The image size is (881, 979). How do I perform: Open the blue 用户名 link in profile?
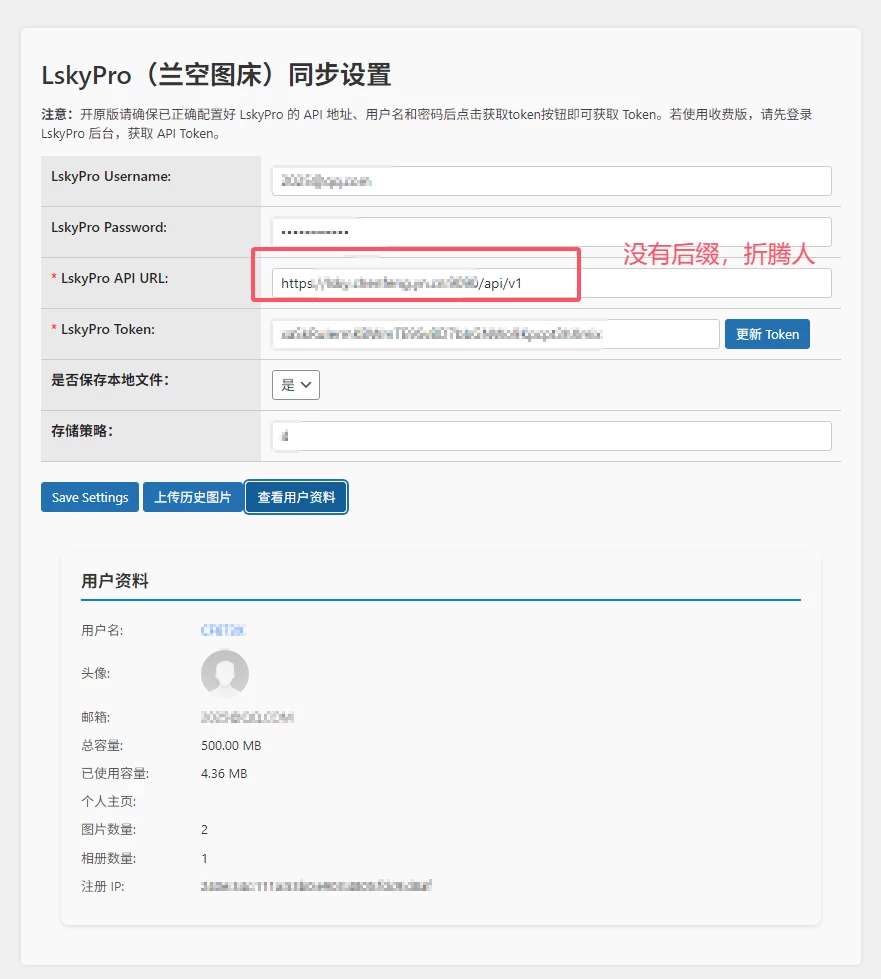(x=223, y=630)
